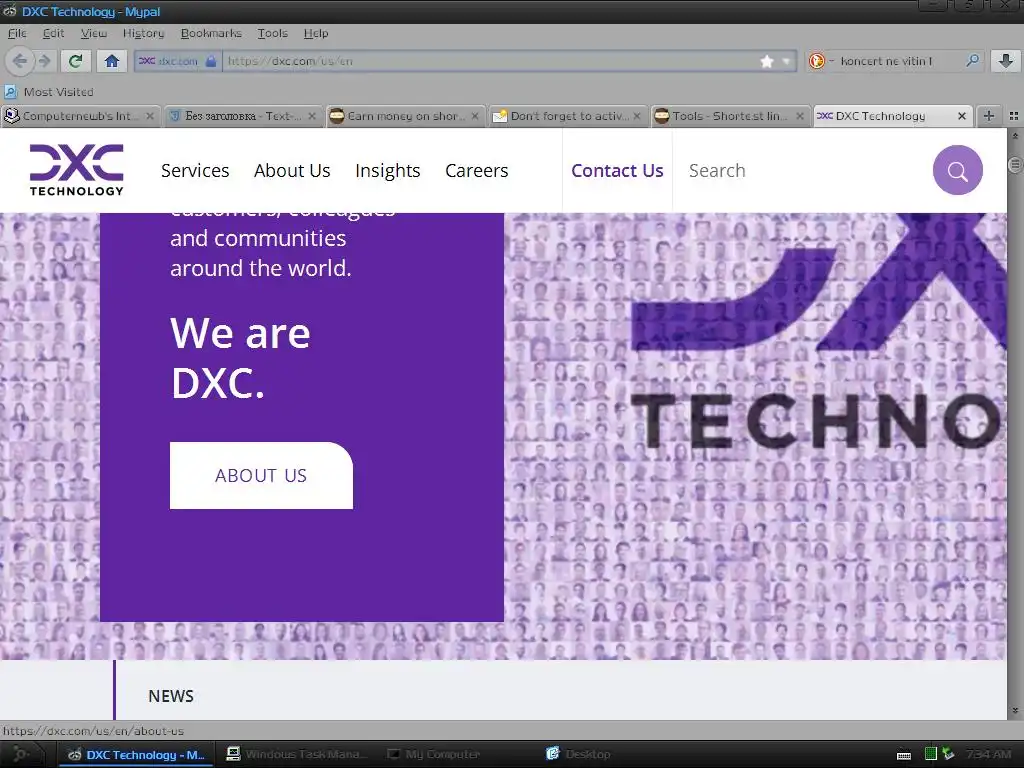Image resolution: width=1024 pixels, height=768 pixels.
Task: Open the About Us navigation link
Action: (292, 170)
